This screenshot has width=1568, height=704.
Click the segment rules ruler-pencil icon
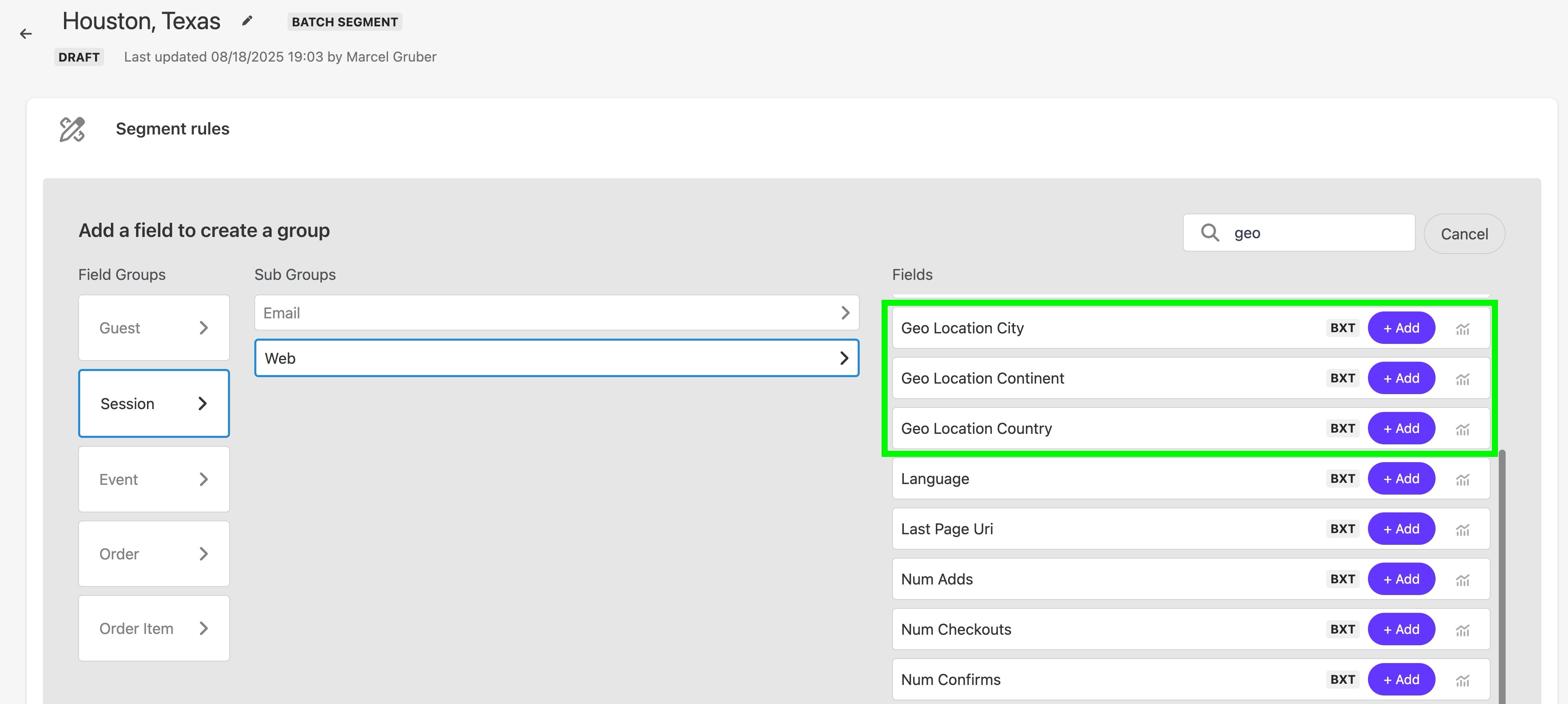(72, 129)
